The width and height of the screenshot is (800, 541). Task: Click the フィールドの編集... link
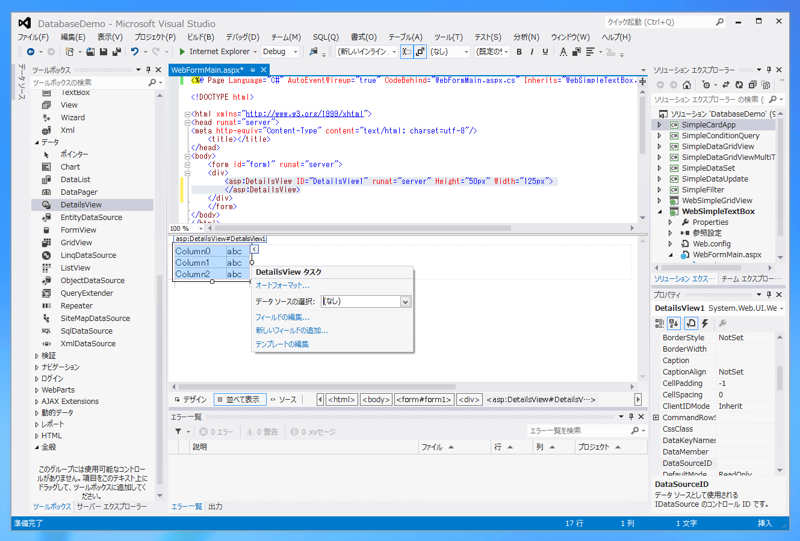pos(282,317)
